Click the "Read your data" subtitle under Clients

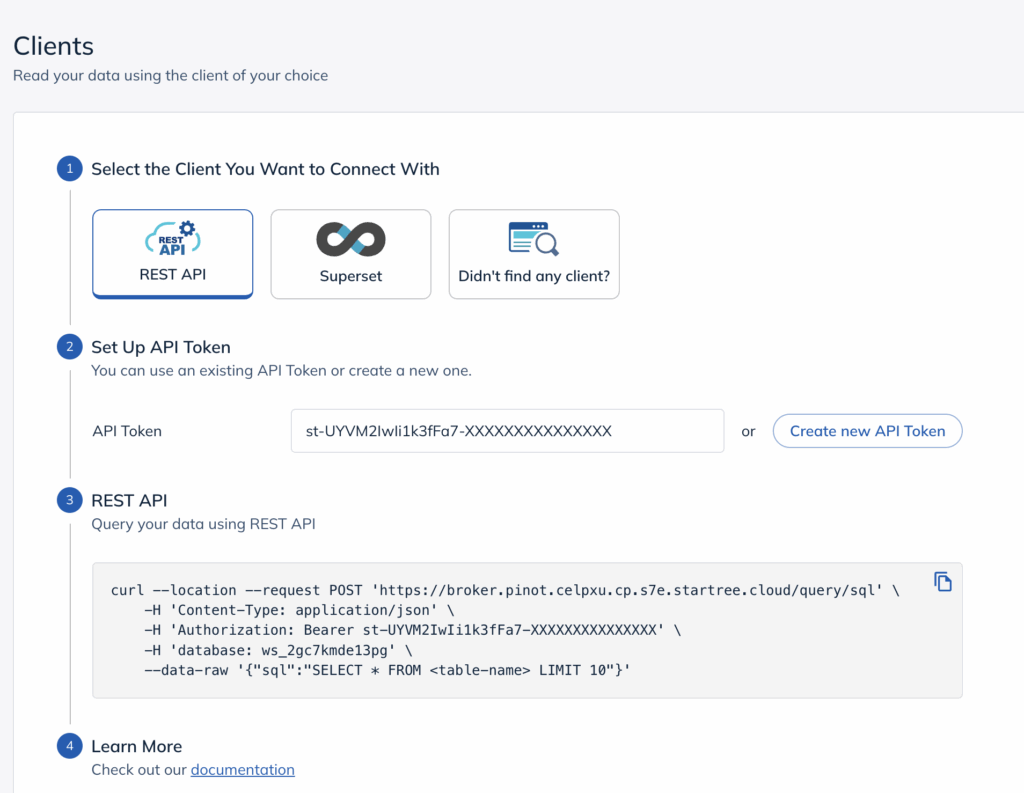170,75
